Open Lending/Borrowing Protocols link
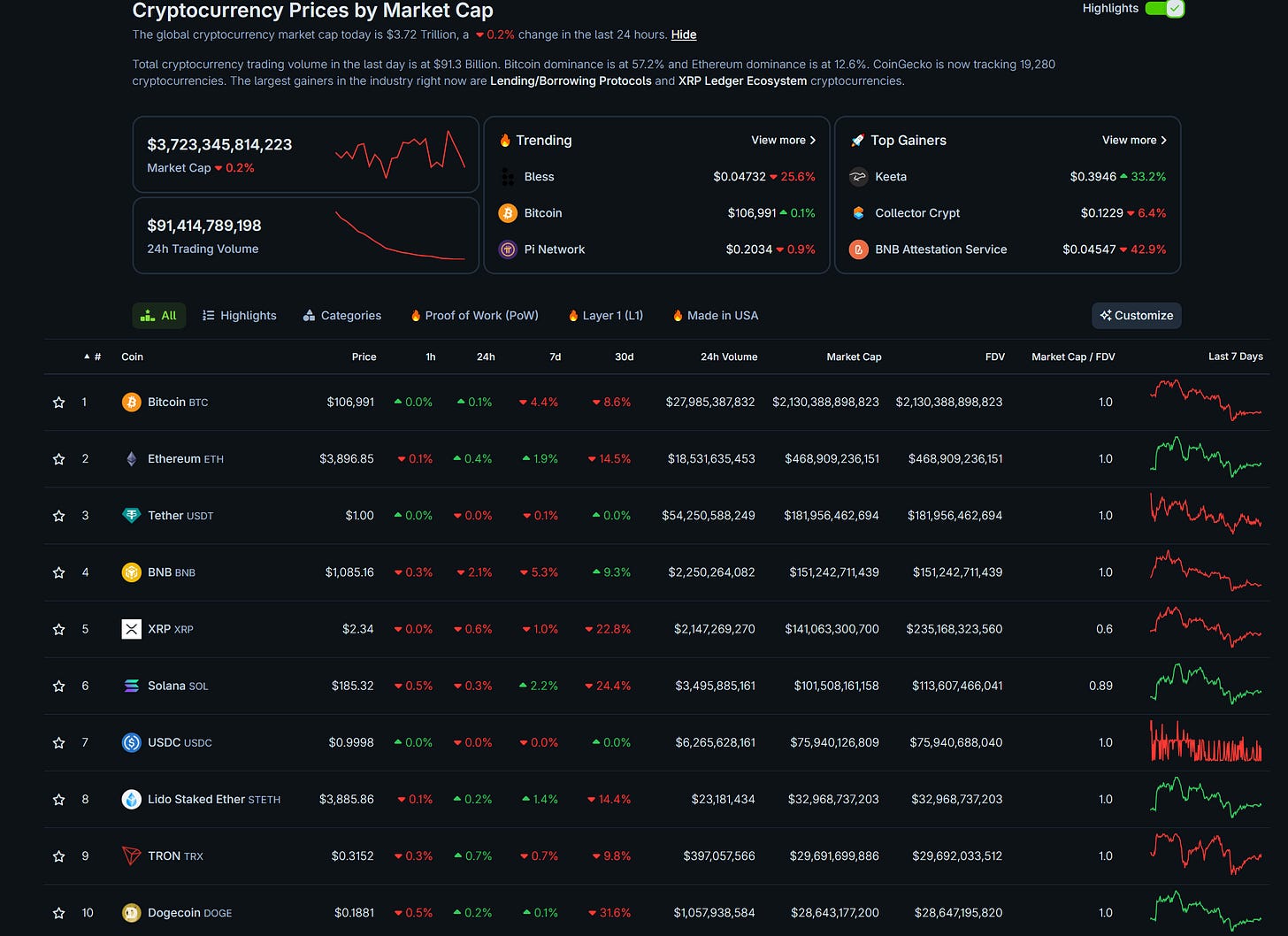This screenshot has width=1288, height=936. (x=571, y=81)
